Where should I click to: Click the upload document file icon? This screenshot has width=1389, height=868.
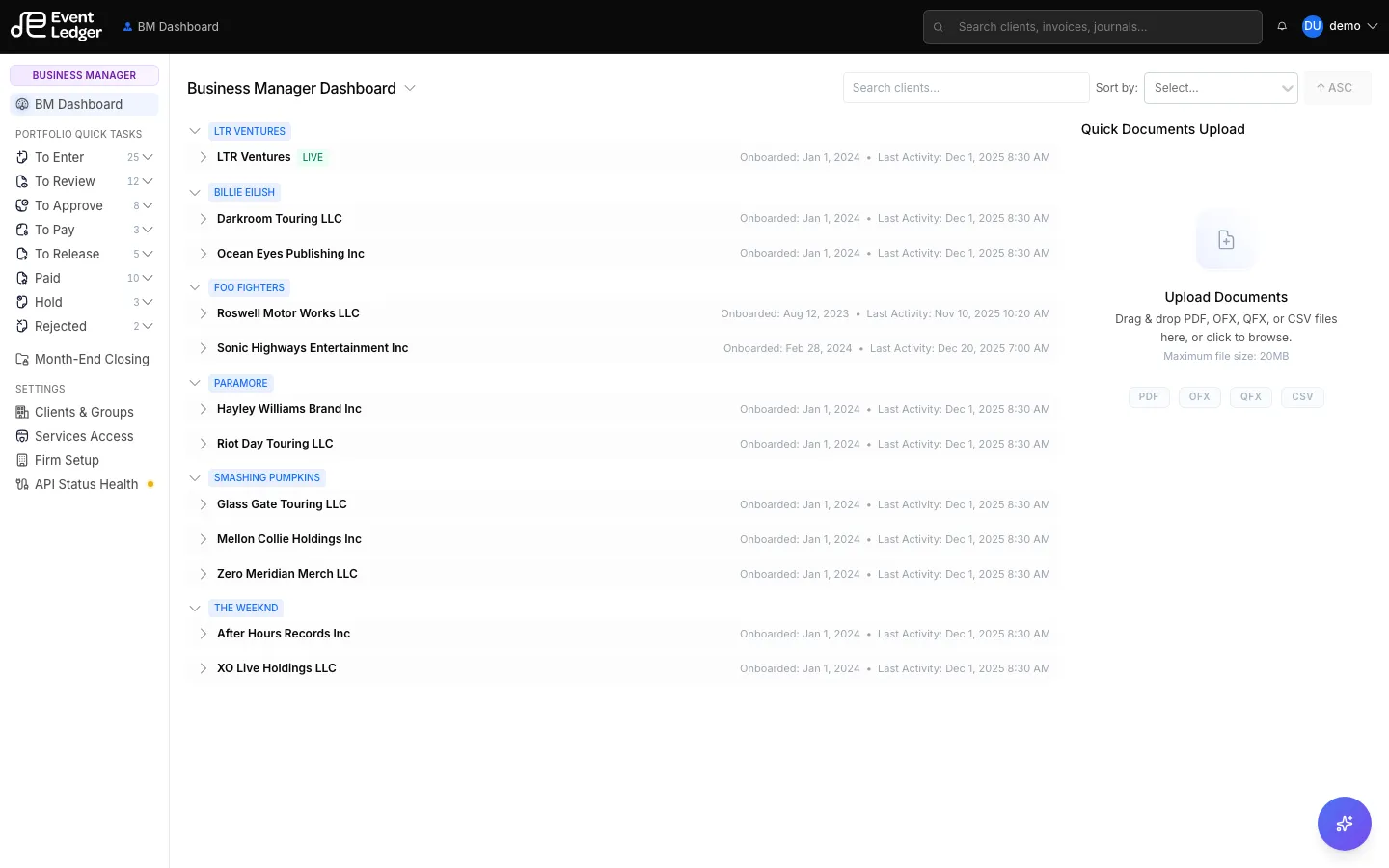coord(1226,239)
